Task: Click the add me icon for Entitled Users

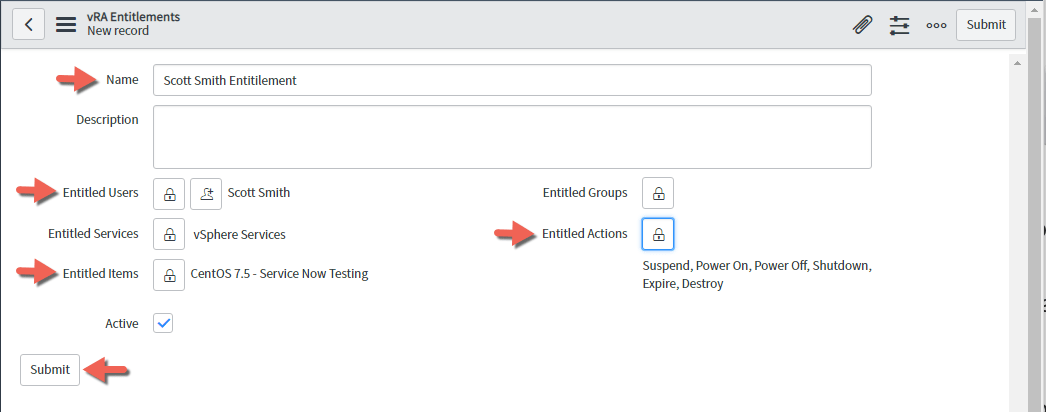Action: pos(206,193)
